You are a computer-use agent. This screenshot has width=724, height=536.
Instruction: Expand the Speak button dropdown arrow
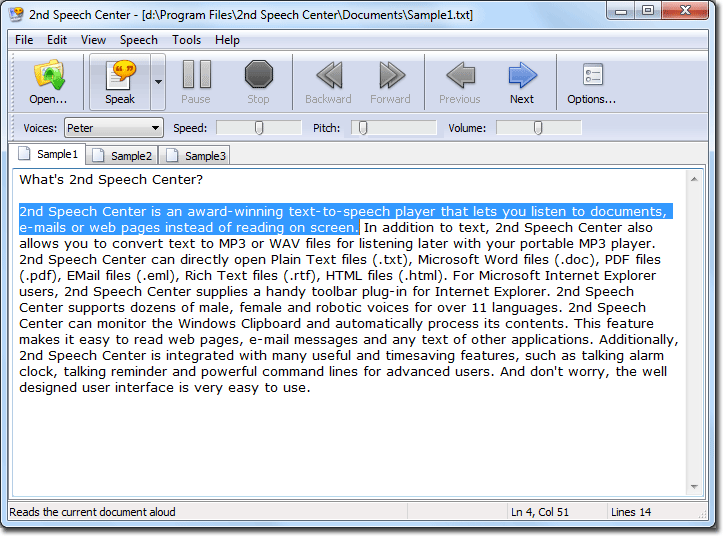[x=158, y=82]
